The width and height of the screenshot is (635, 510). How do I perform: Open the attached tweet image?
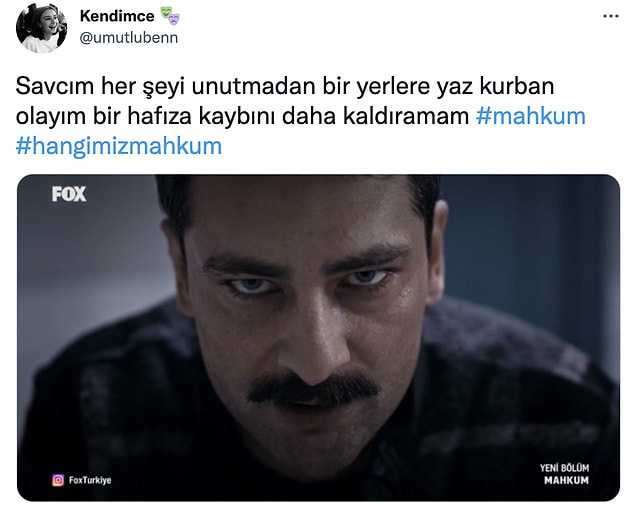(x=318, y=338)
